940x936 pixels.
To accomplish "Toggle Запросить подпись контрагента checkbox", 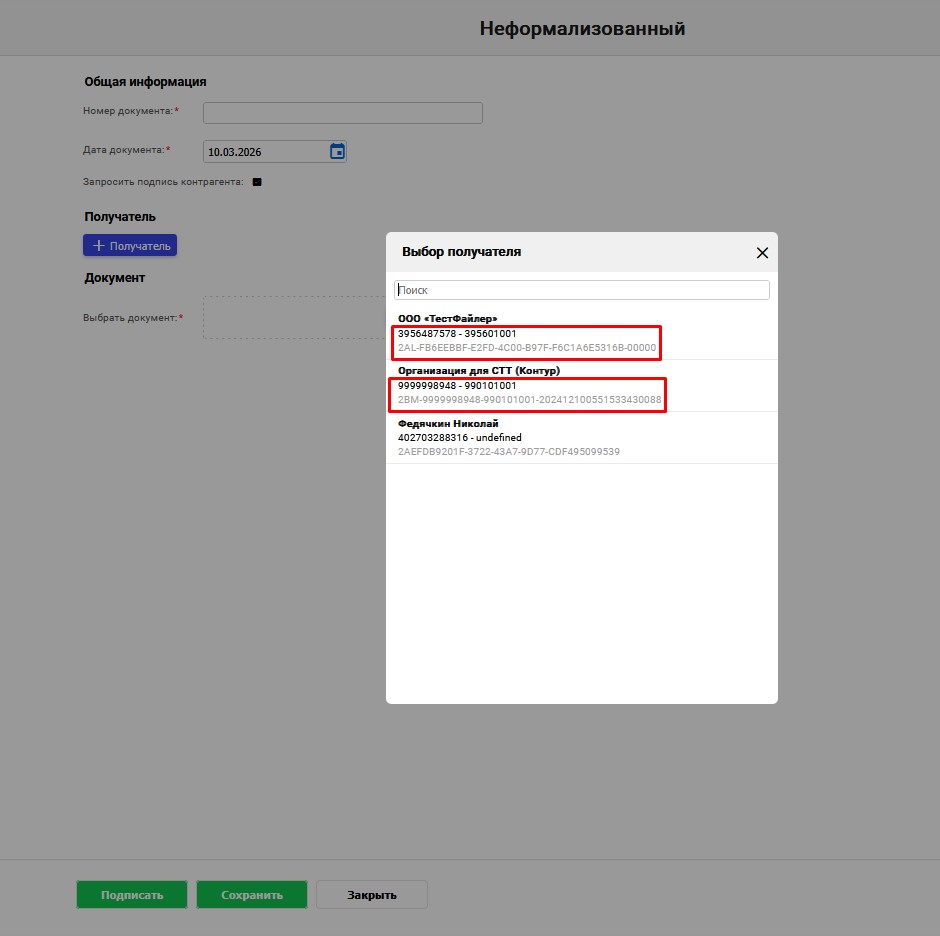I will click(257, 182).
